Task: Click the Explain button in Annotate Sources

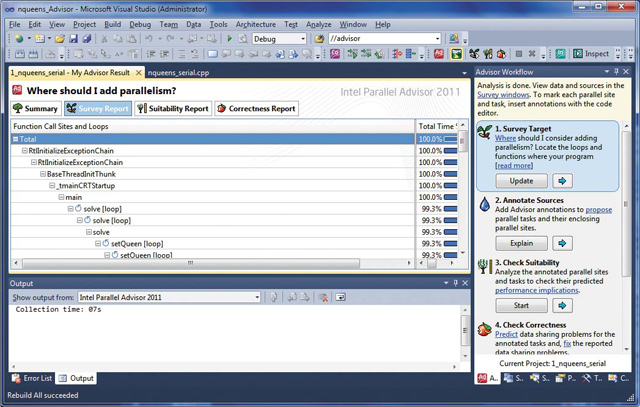Action: [522, 243]
